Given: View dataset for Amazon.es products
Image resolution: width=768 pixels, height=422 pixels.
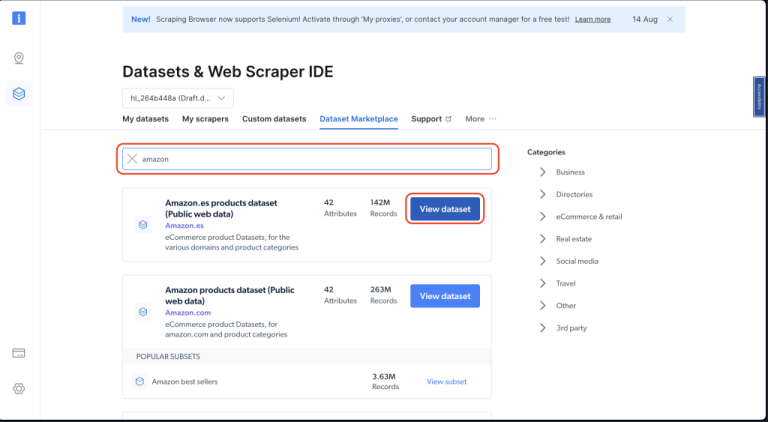Looking at the screenshot, I should [x=445, y=209].
